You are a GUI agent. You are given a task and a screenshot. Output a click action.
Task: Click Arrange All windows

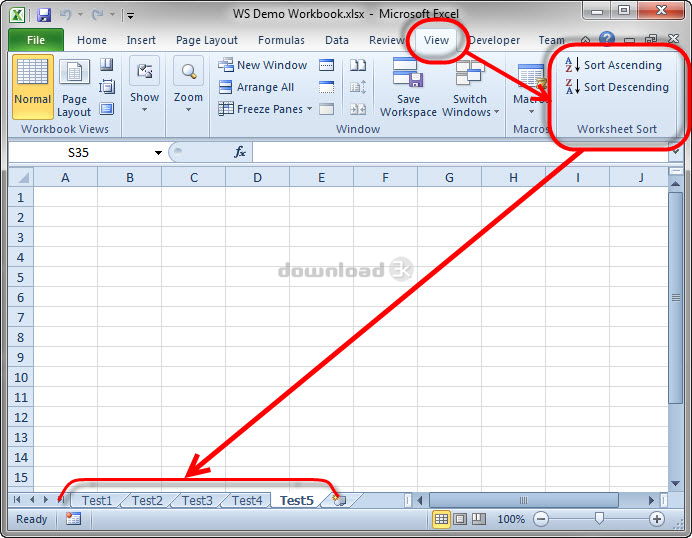[256, 87]
